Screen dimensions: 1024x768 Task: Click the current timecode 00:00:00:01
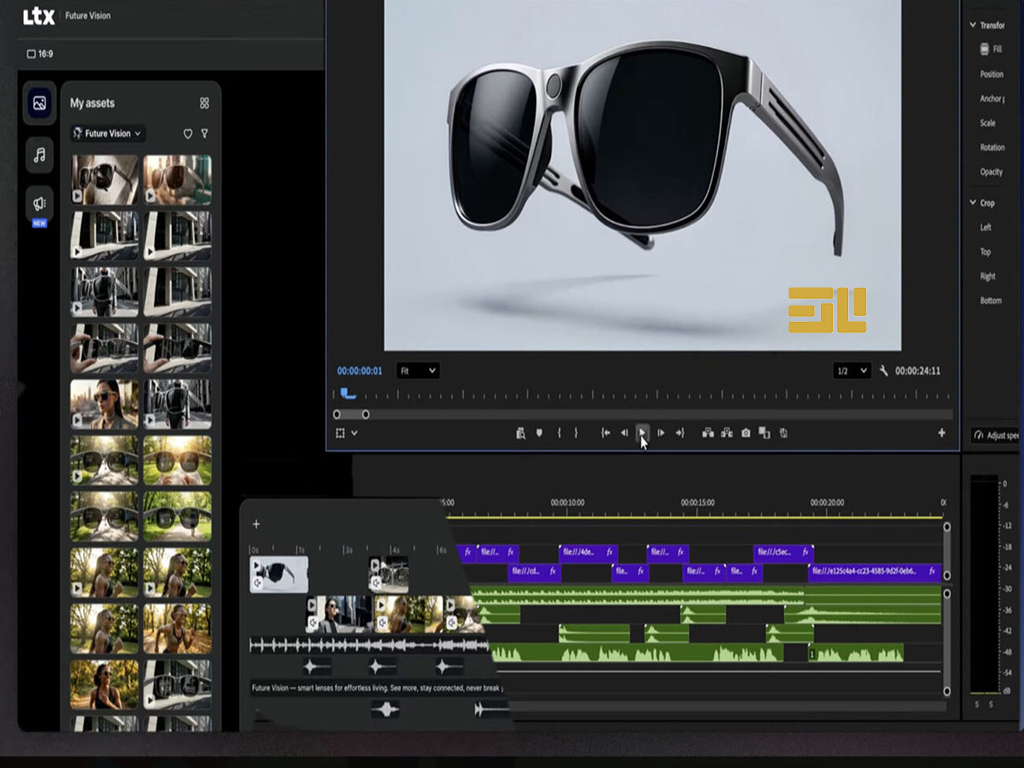359,371
